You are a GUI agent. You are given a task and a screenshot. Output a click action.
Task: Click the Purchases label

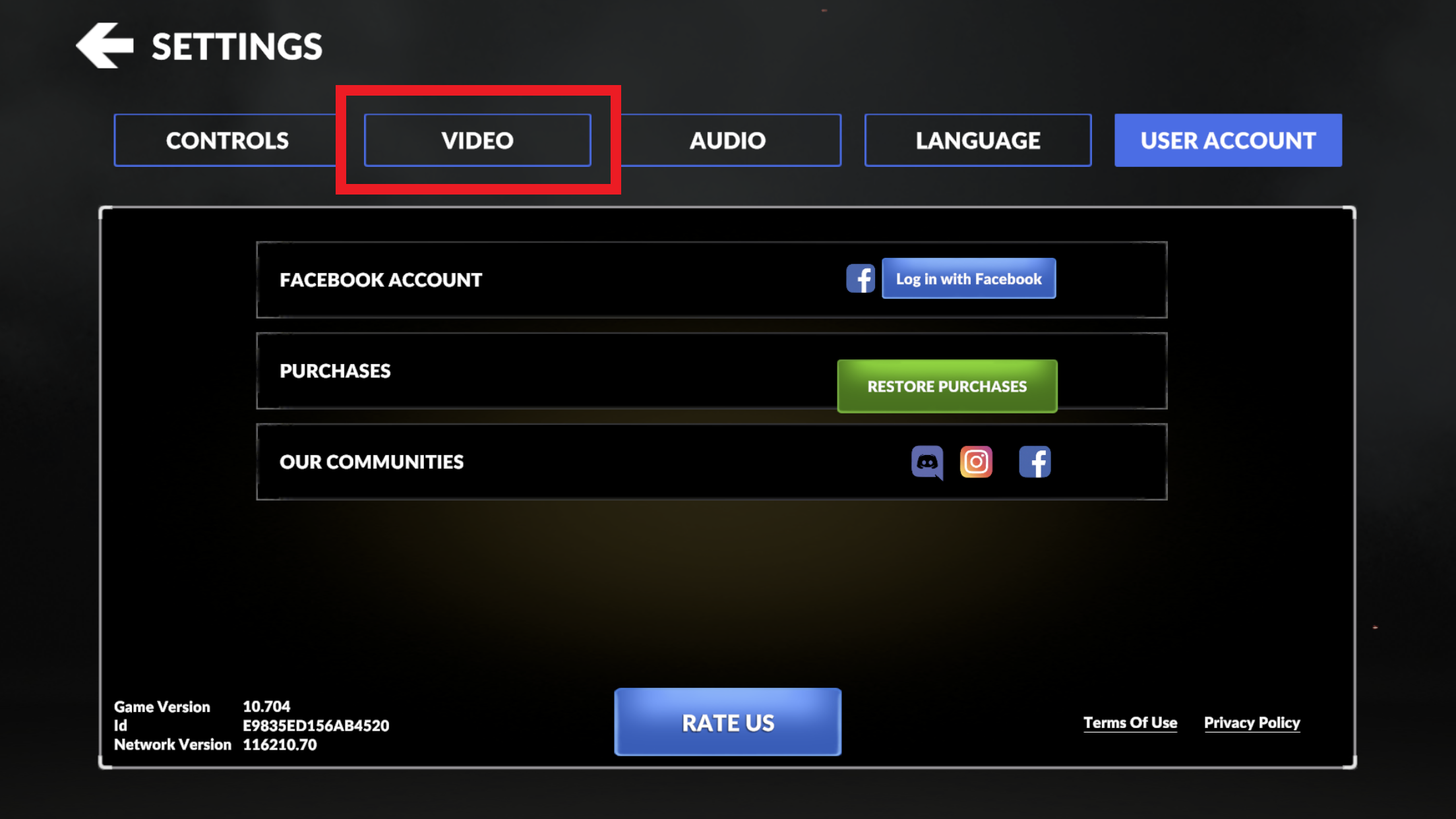(x=335, y=371)
